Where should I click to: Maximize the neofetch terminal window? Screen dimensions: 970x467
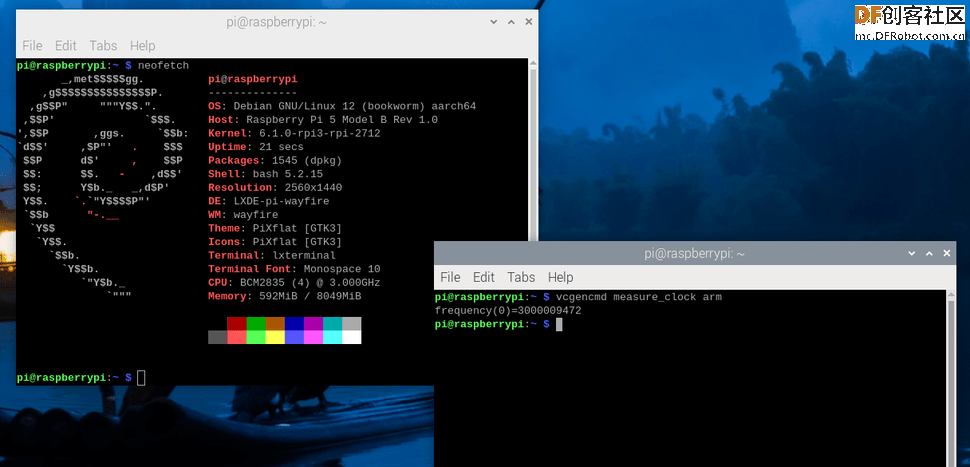(x=511, y=22)
